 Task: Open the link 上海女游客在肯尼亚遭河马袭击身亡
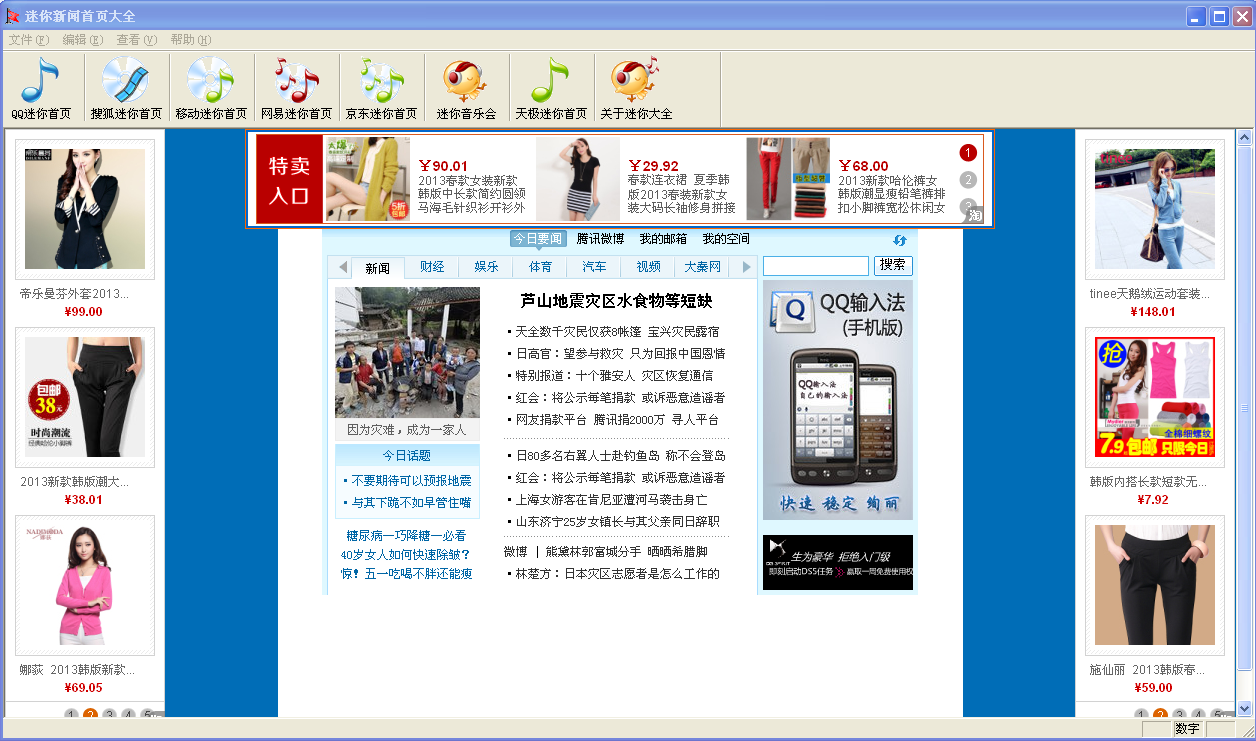611,499
